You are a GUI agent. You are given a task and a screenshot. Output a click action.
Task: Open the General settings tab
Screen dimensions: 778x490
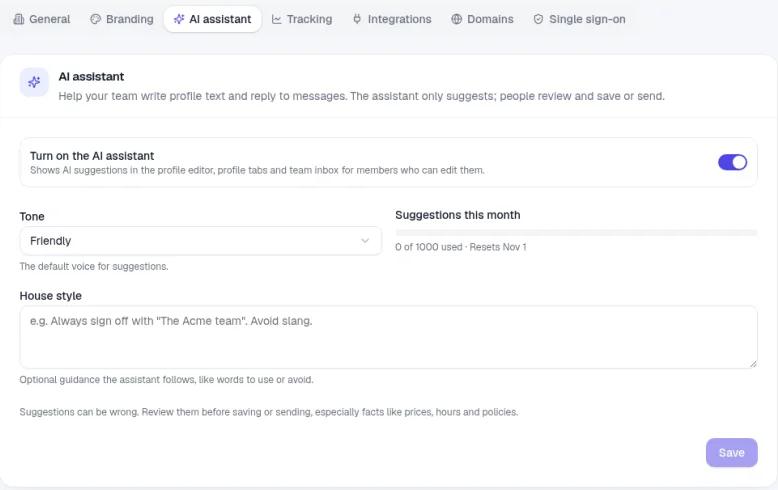[x=42, y=19]
